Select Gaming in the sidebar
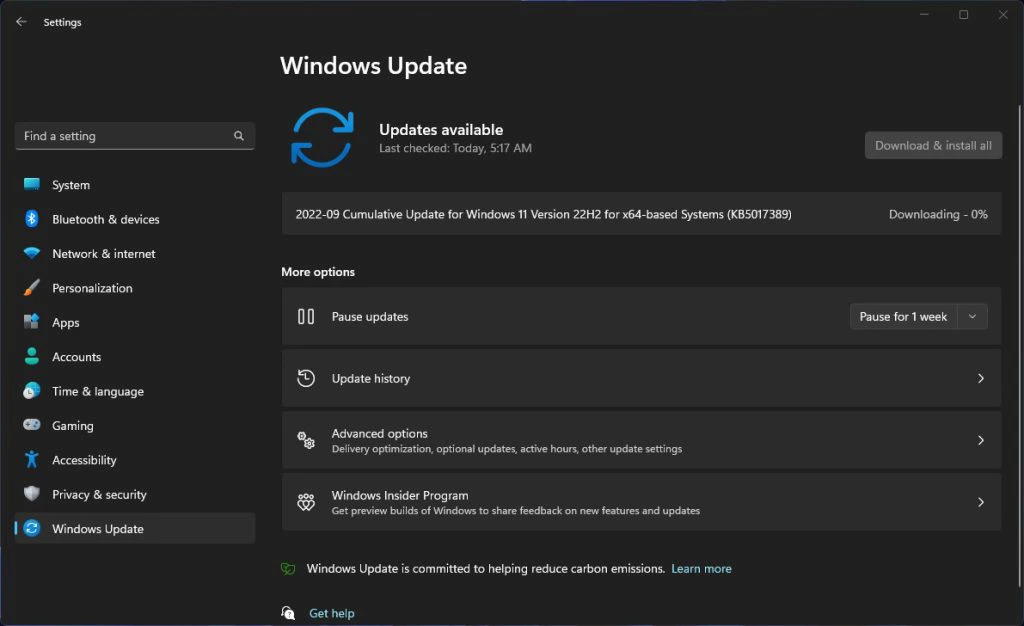Viewport: 1024px width, 626px height. click(x=135, y=425)
